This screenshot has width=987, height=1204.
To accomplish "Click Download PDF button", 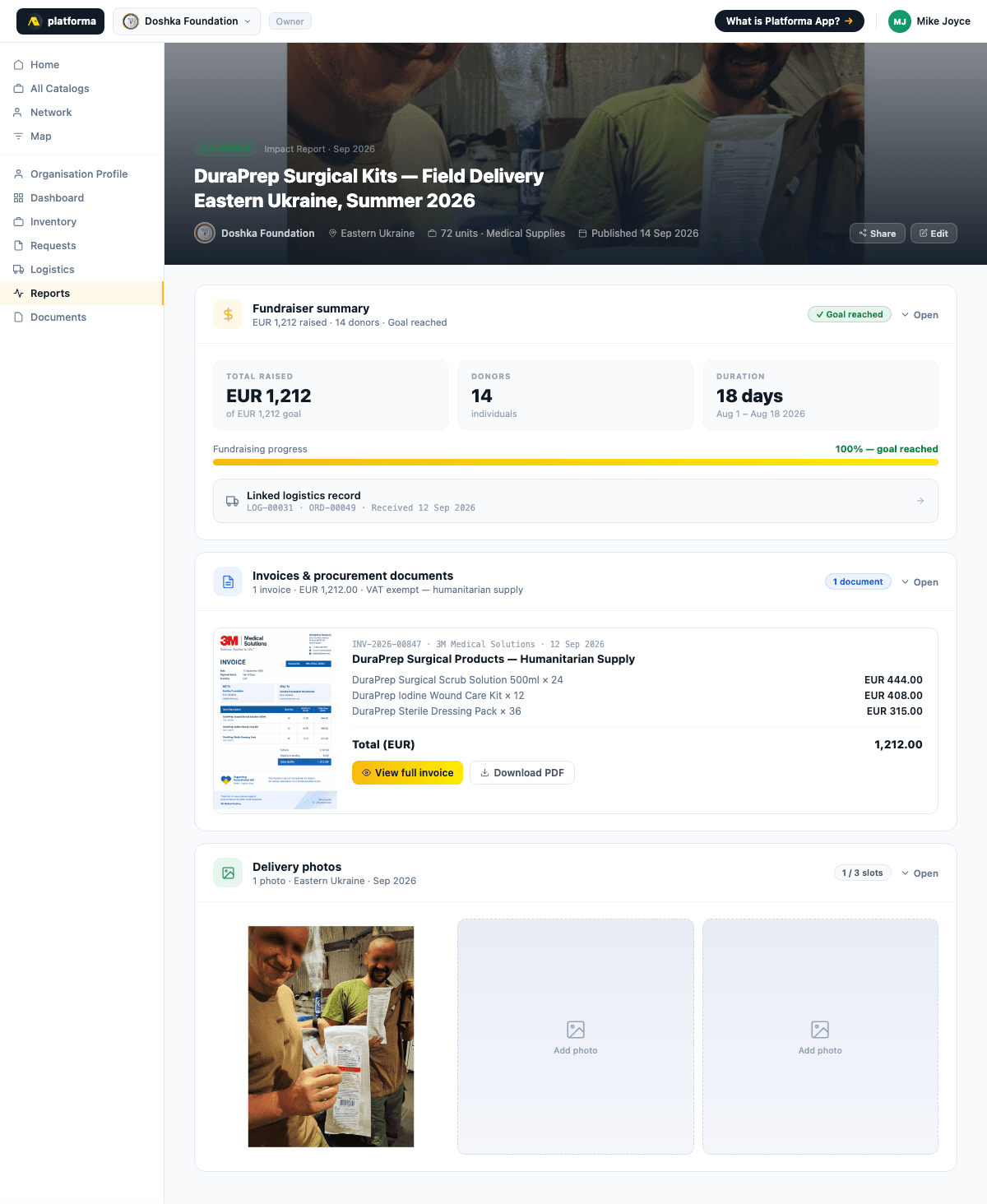I will coord(522,773).
